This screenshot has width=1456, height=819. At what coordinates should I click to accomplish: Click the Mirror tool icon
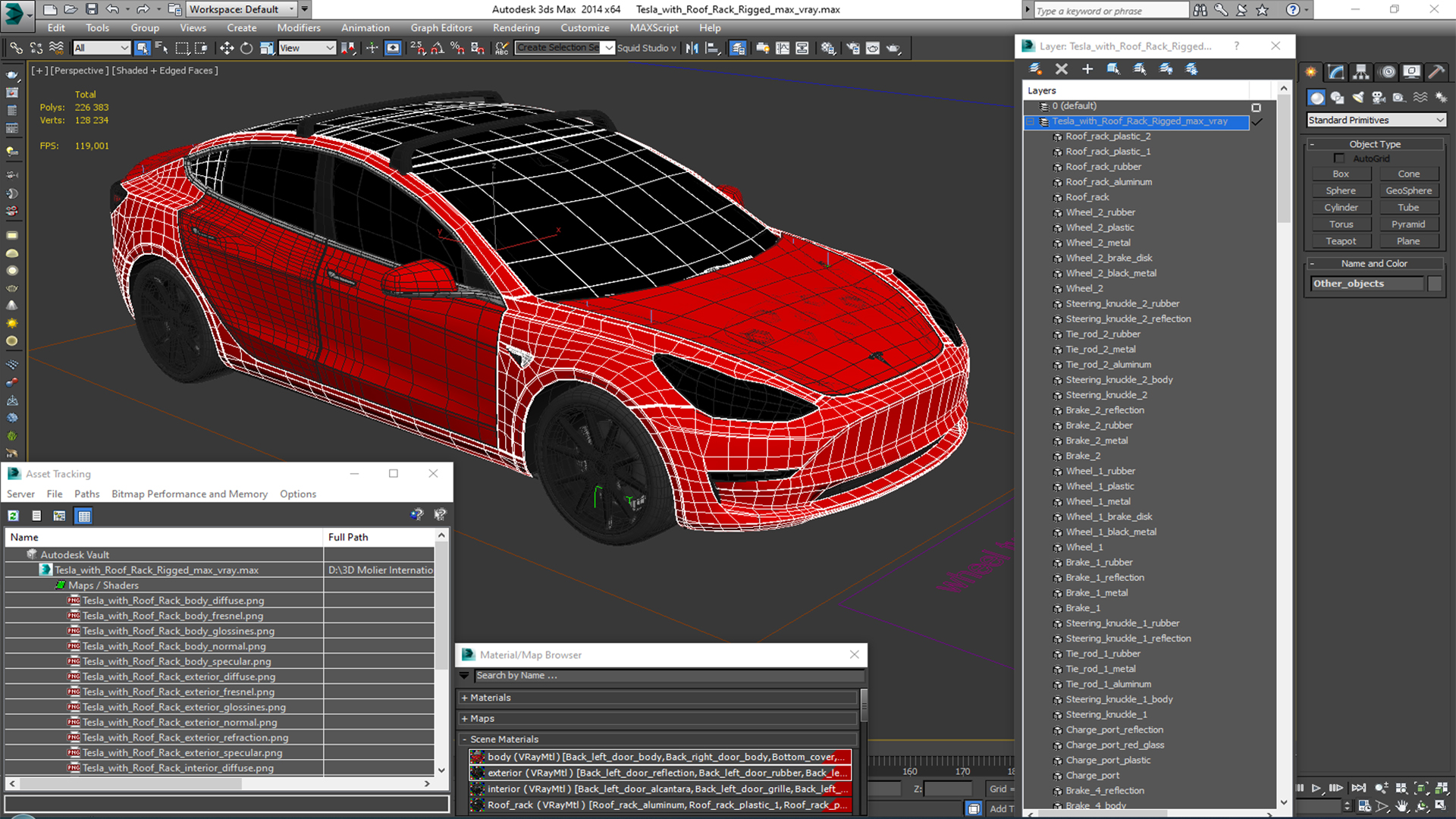(692, 48)
